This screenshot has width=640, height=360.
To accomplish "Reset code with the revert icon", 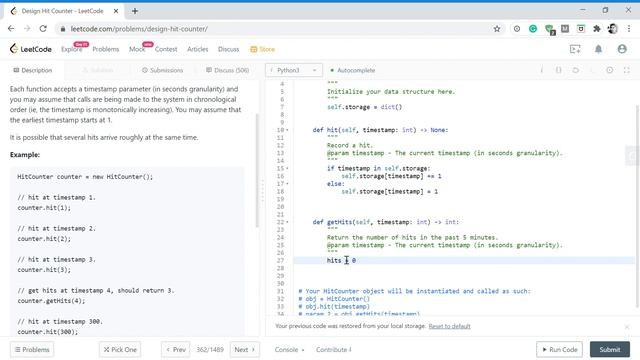I will pos(576,70).
